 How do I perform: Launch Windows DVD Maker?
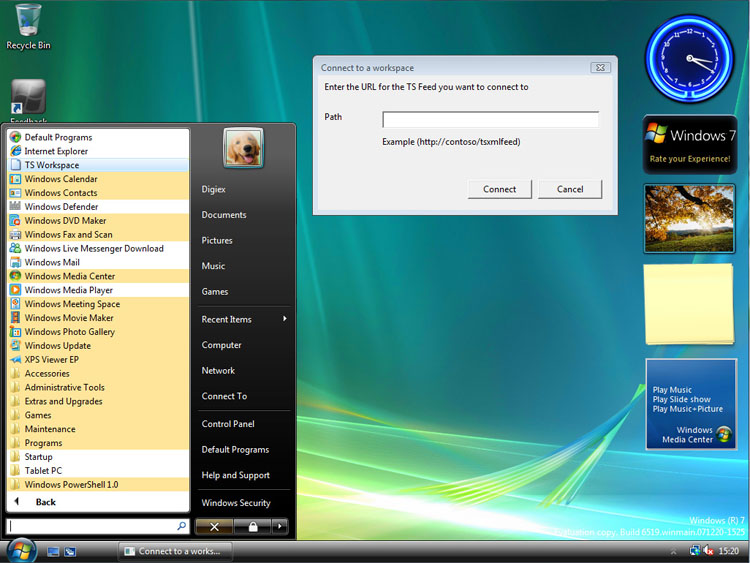pyautogui.click(x=98, y=221)
